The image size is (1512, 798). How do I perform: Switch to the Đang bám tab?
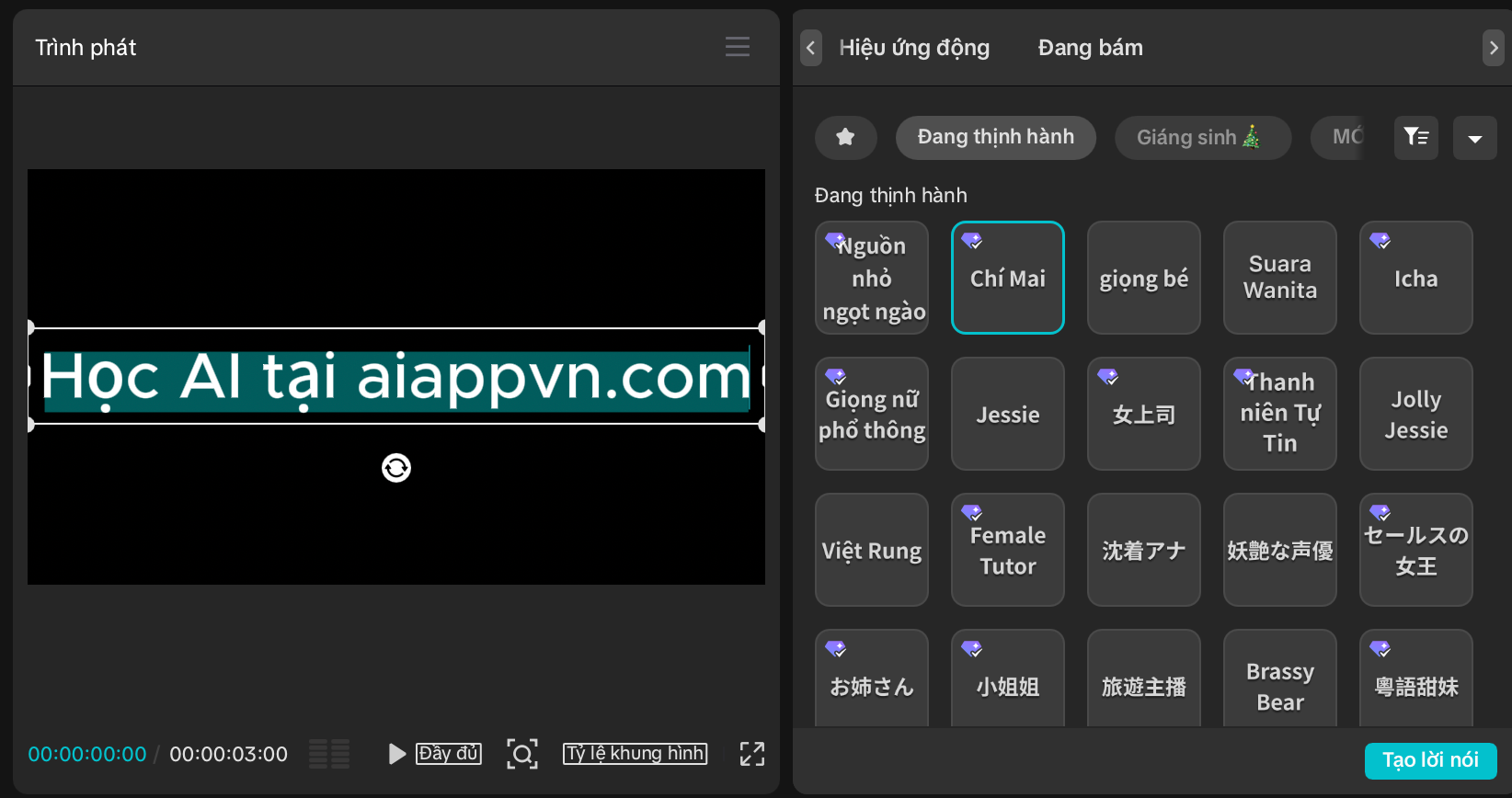1090,48
